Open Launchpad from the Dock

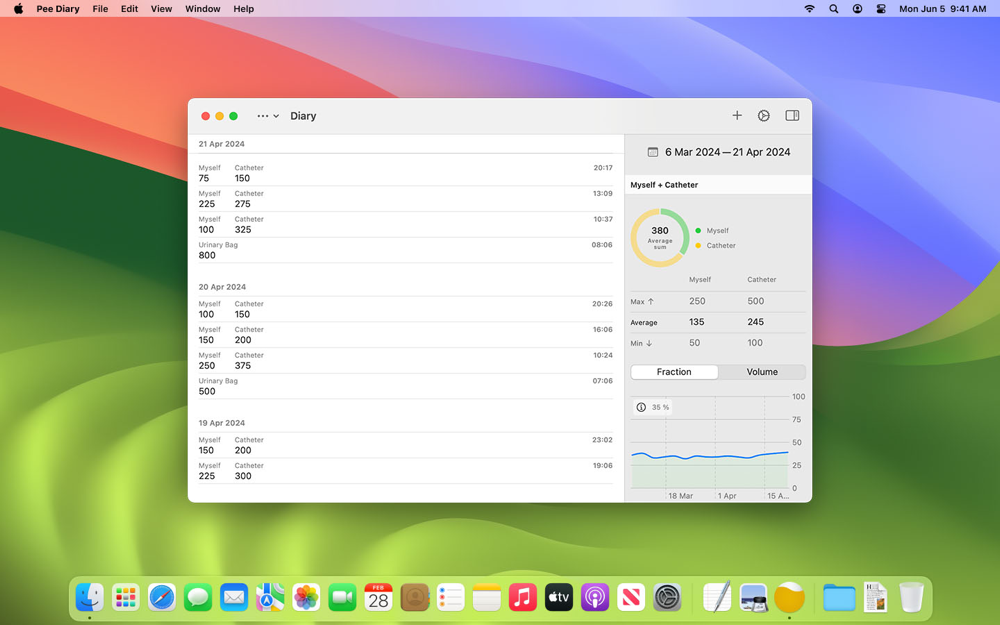[126, 598]
